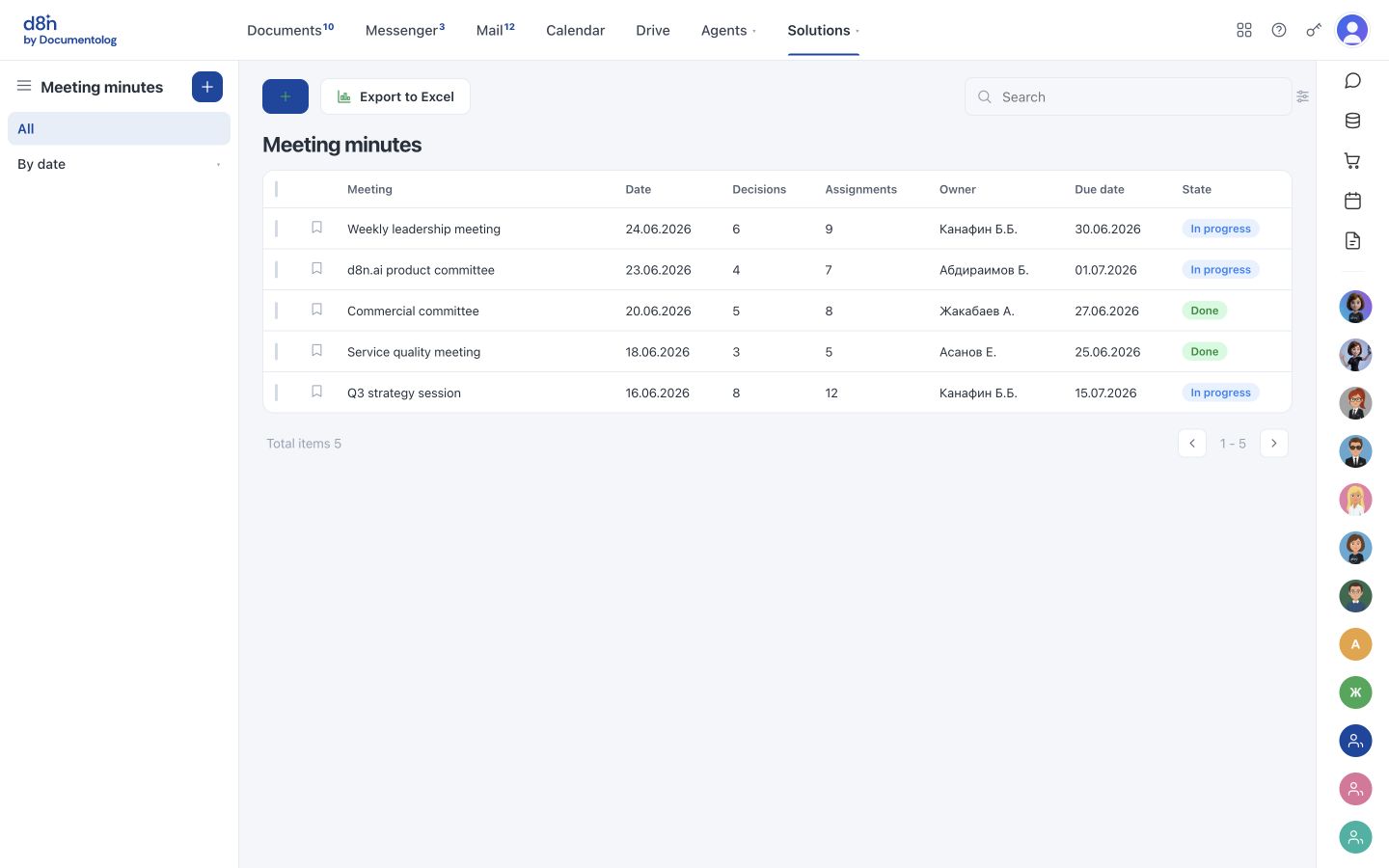Open the Solutions dropdown menu
Viewport: 1389px width, 868px height.
(823, 30)
